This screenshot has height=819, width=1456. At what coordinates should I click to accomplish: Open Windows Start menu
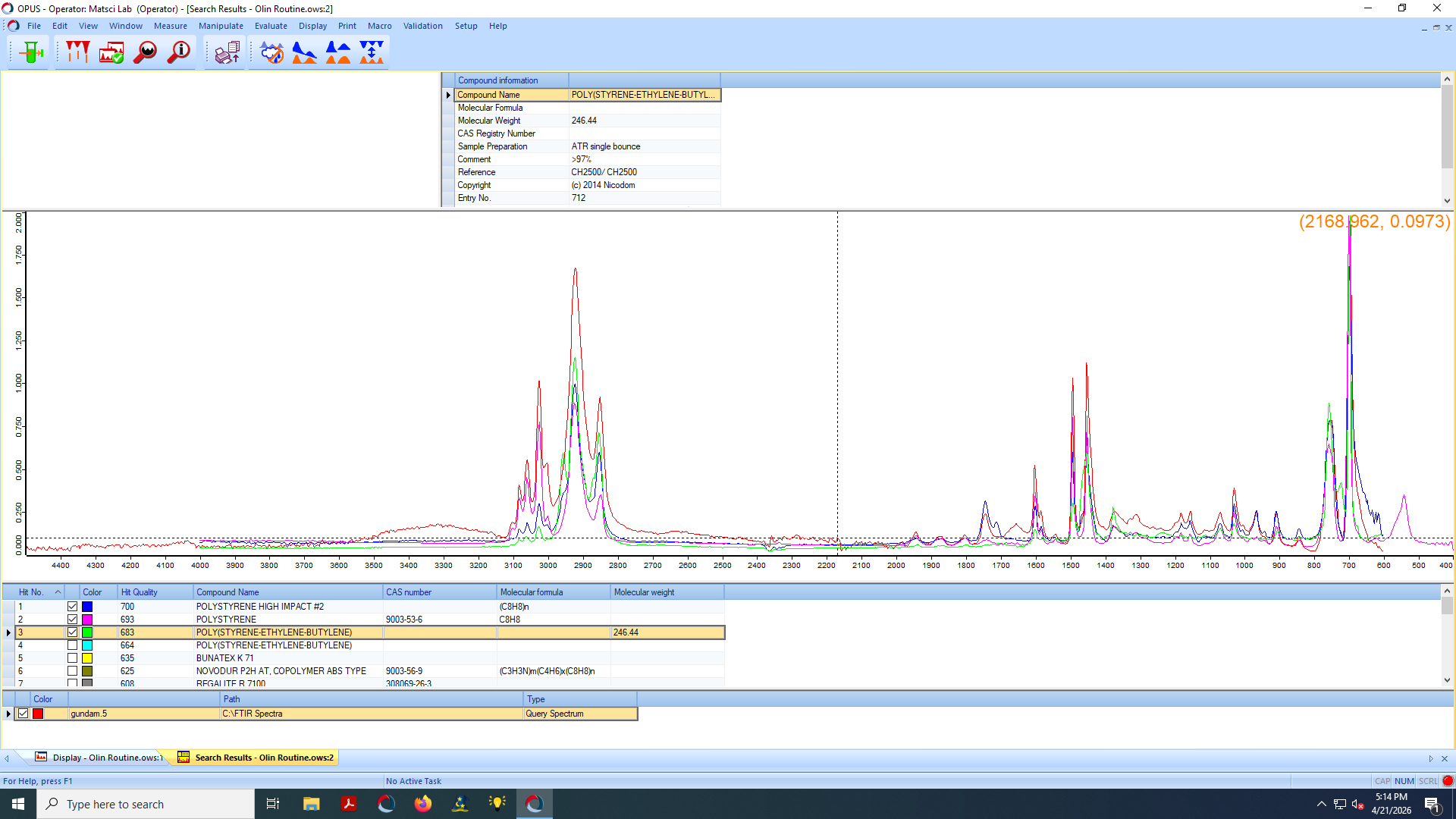pos(18,804)
